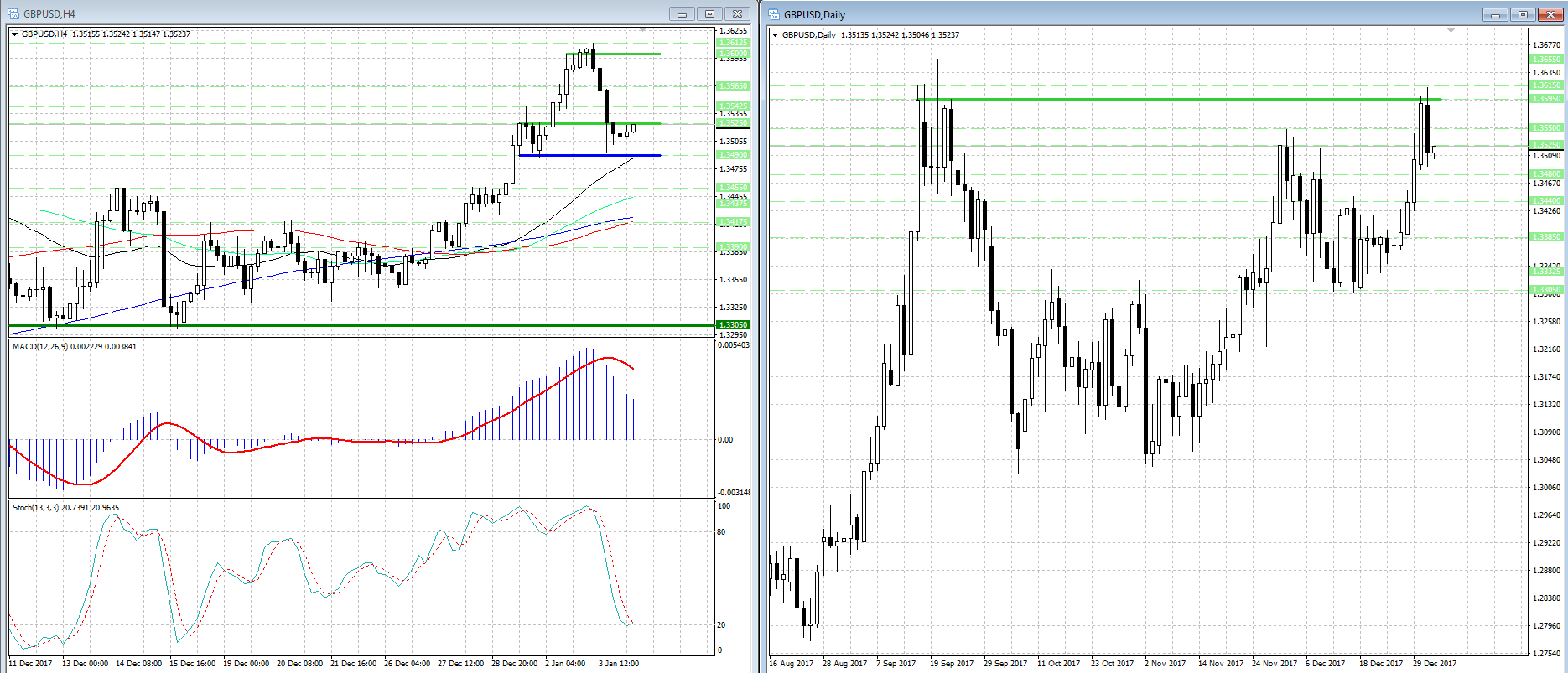
Task: Expand one-click trading arrow on Daily chart
Action: (776, 35)
